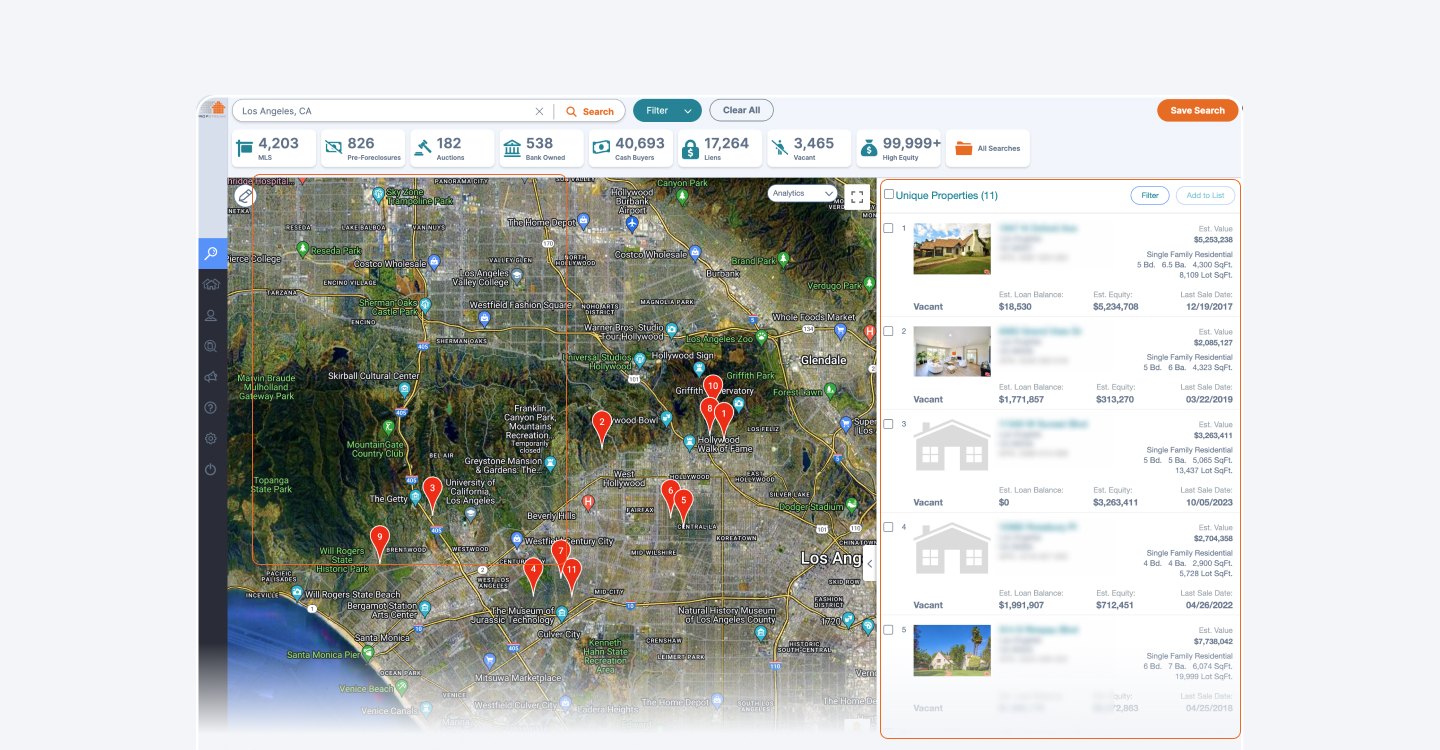Click the map fullscreen expand control
1440x750 pixels.
click(x=856, y=196)
